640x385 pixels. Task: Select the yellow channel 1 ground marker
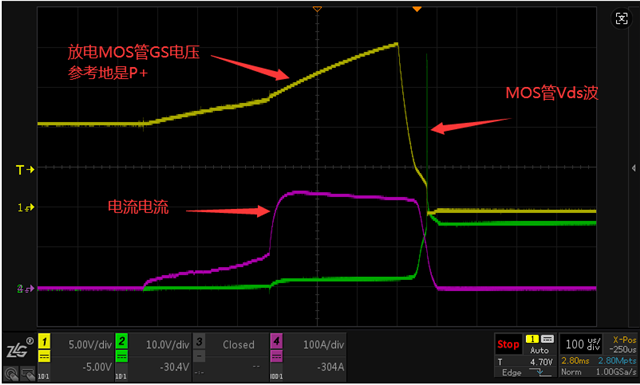pos(26,207)
